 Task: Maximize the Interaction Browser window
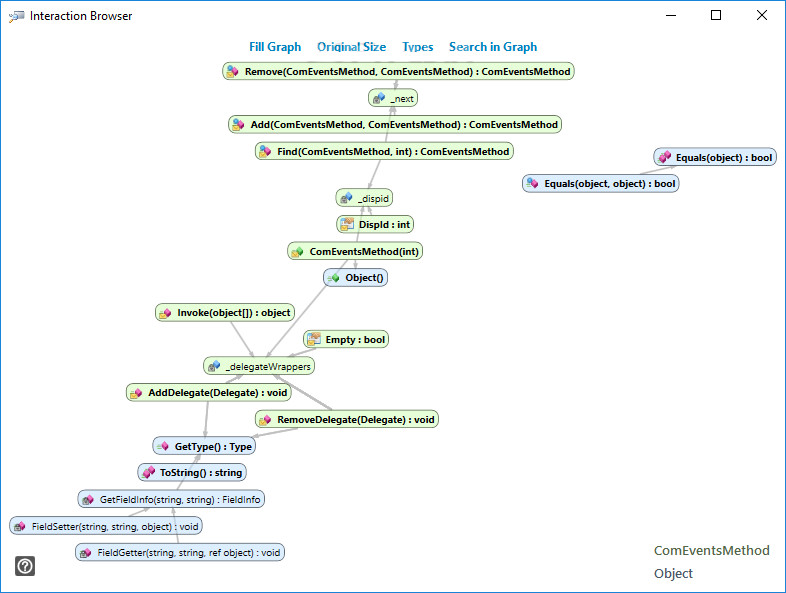tap(716, 16)
